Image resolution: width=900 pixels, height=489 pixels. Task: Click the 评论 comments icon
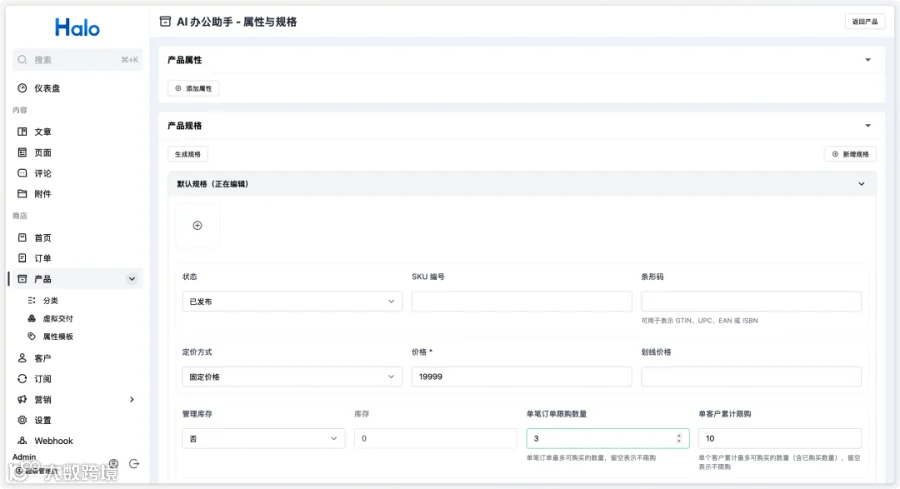pyautogui.click(x=22, y=173)
